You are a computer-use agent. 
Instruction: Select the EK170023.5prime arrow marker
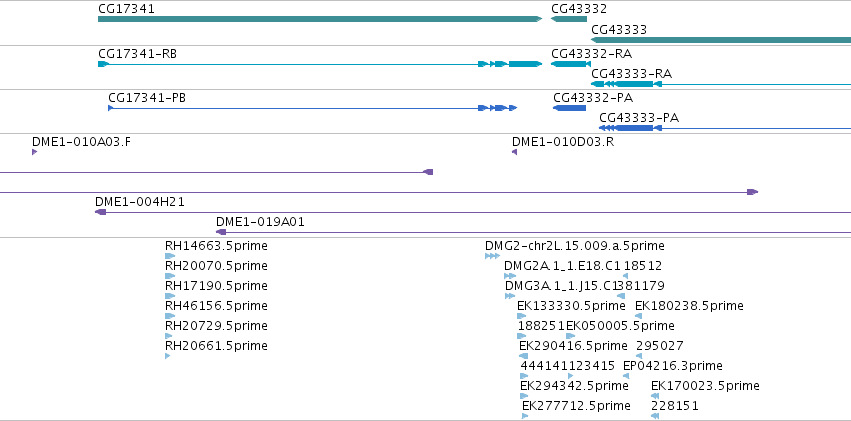tap(655, 396)
